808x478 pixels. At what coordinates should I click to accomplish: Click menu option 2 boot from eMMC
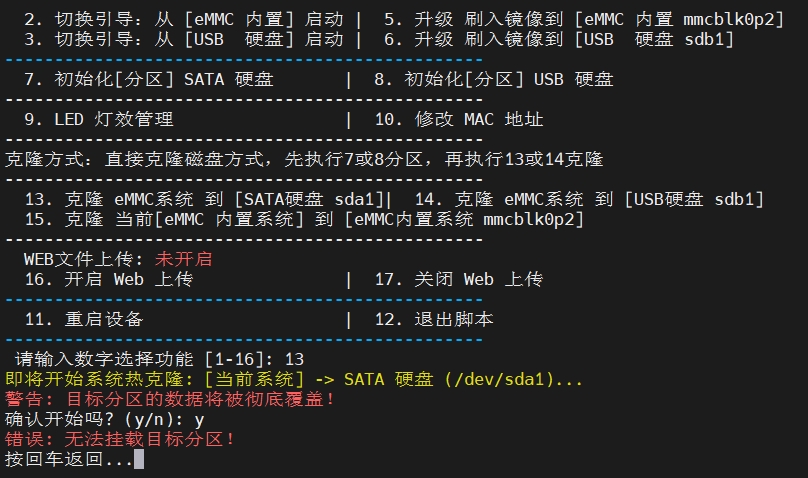coord(183,19)
